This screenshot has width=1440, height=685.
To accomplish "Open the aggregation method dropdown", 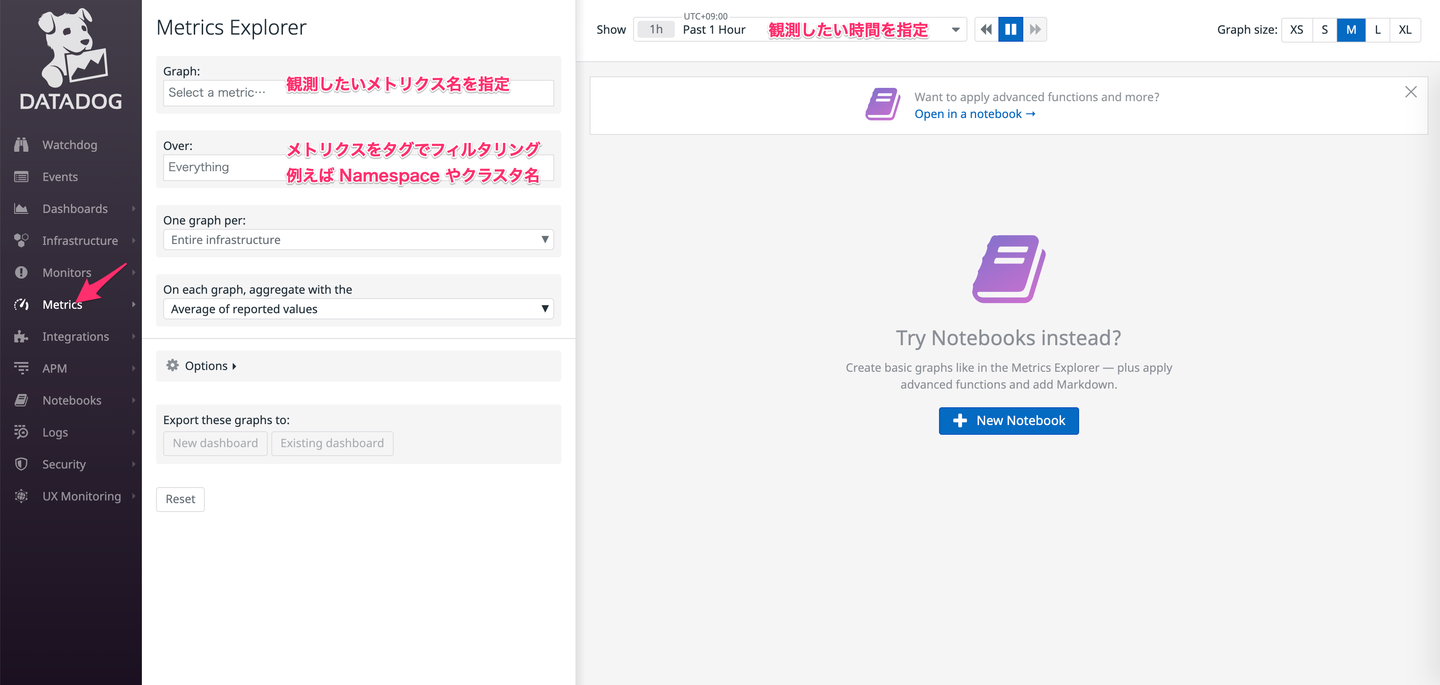I will [358, 309].
